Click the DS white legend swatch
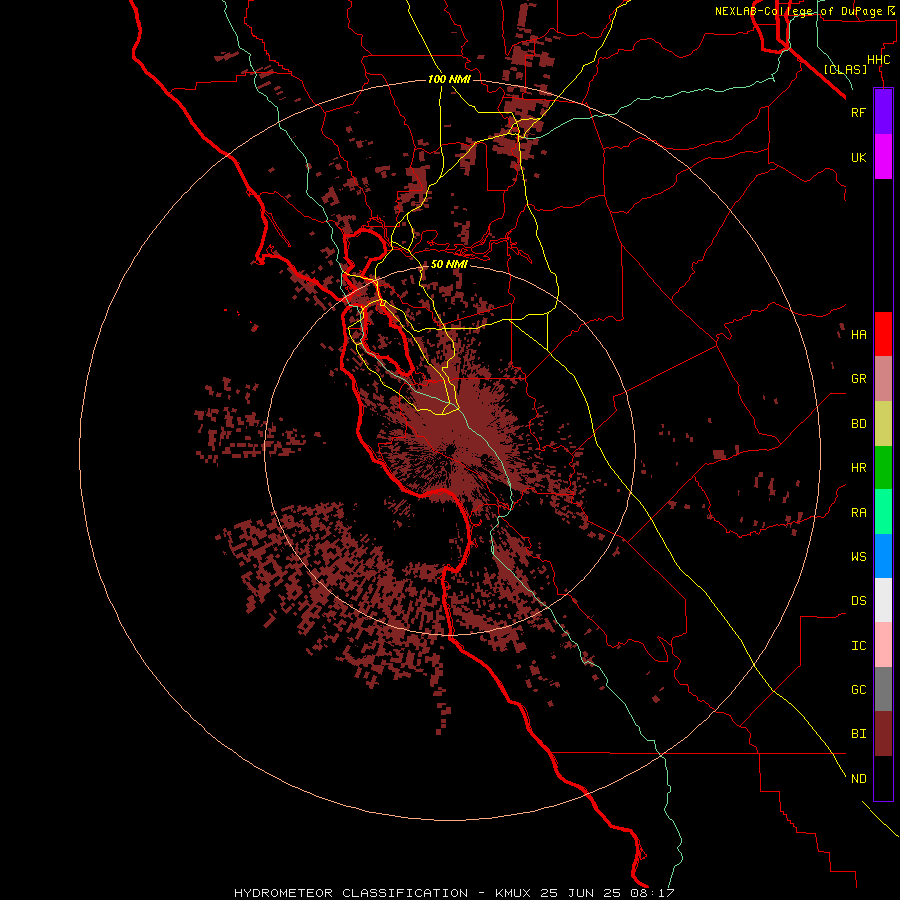Viewport: 900px width, 900px height. pos(883,600)
